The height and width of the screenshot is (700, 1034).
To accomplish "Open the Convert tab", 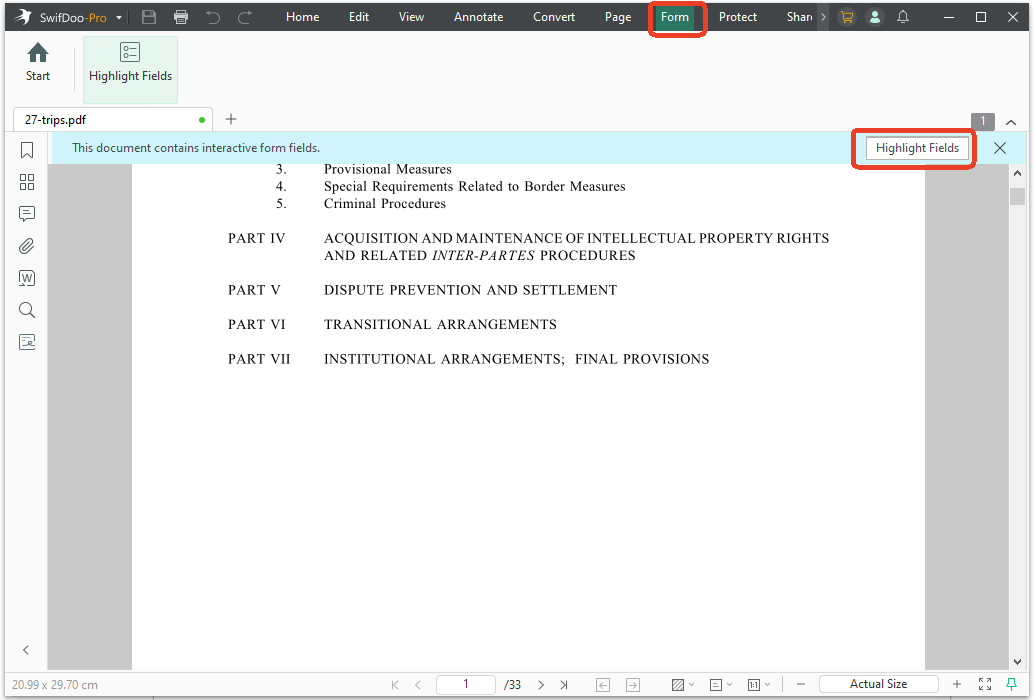I will [554, 17].
